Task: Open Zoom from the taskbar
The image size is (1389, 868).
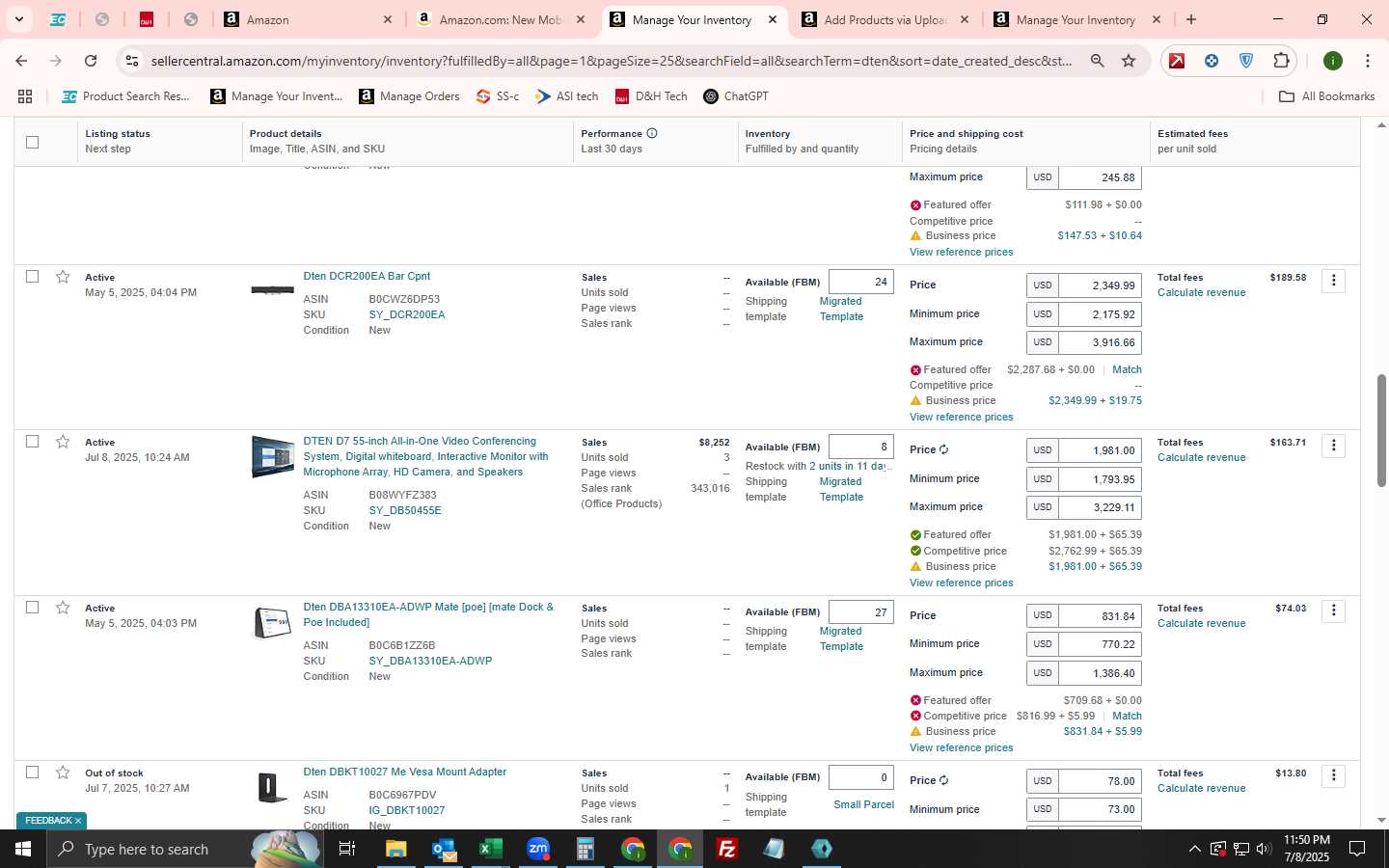Action: pos(538,849)
